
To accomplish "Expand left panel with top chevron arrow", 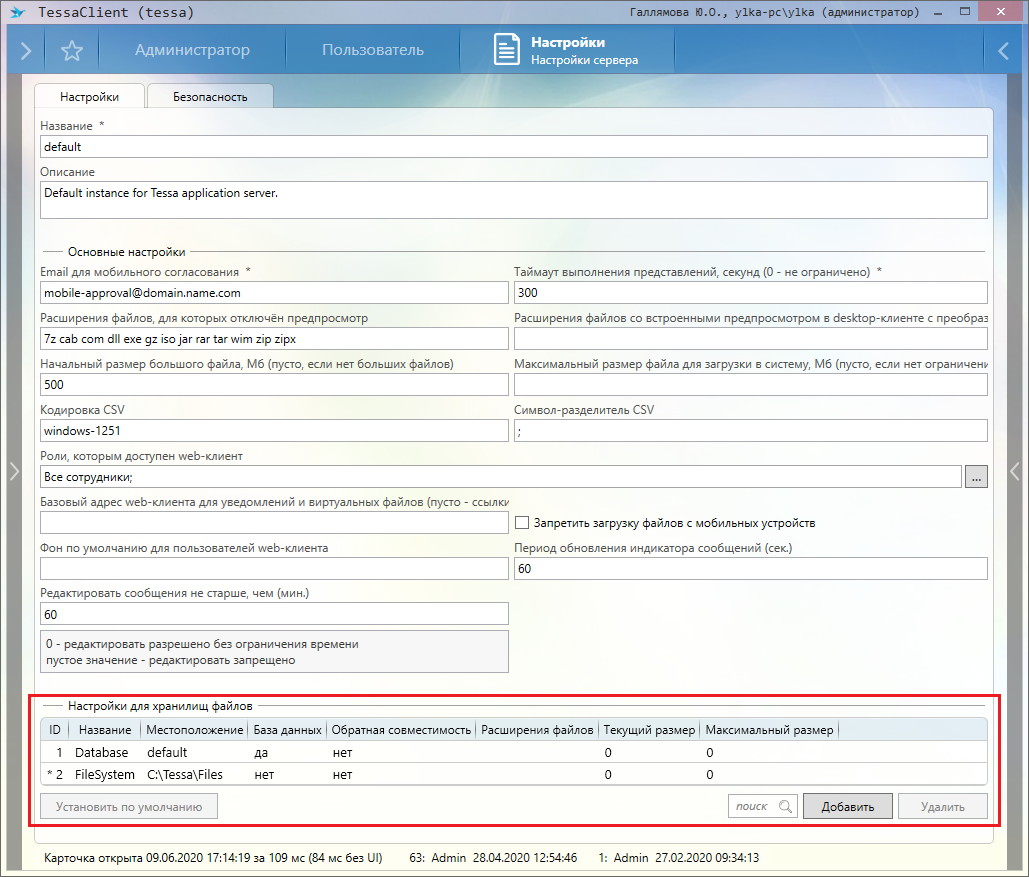I will tap(25, 51).
